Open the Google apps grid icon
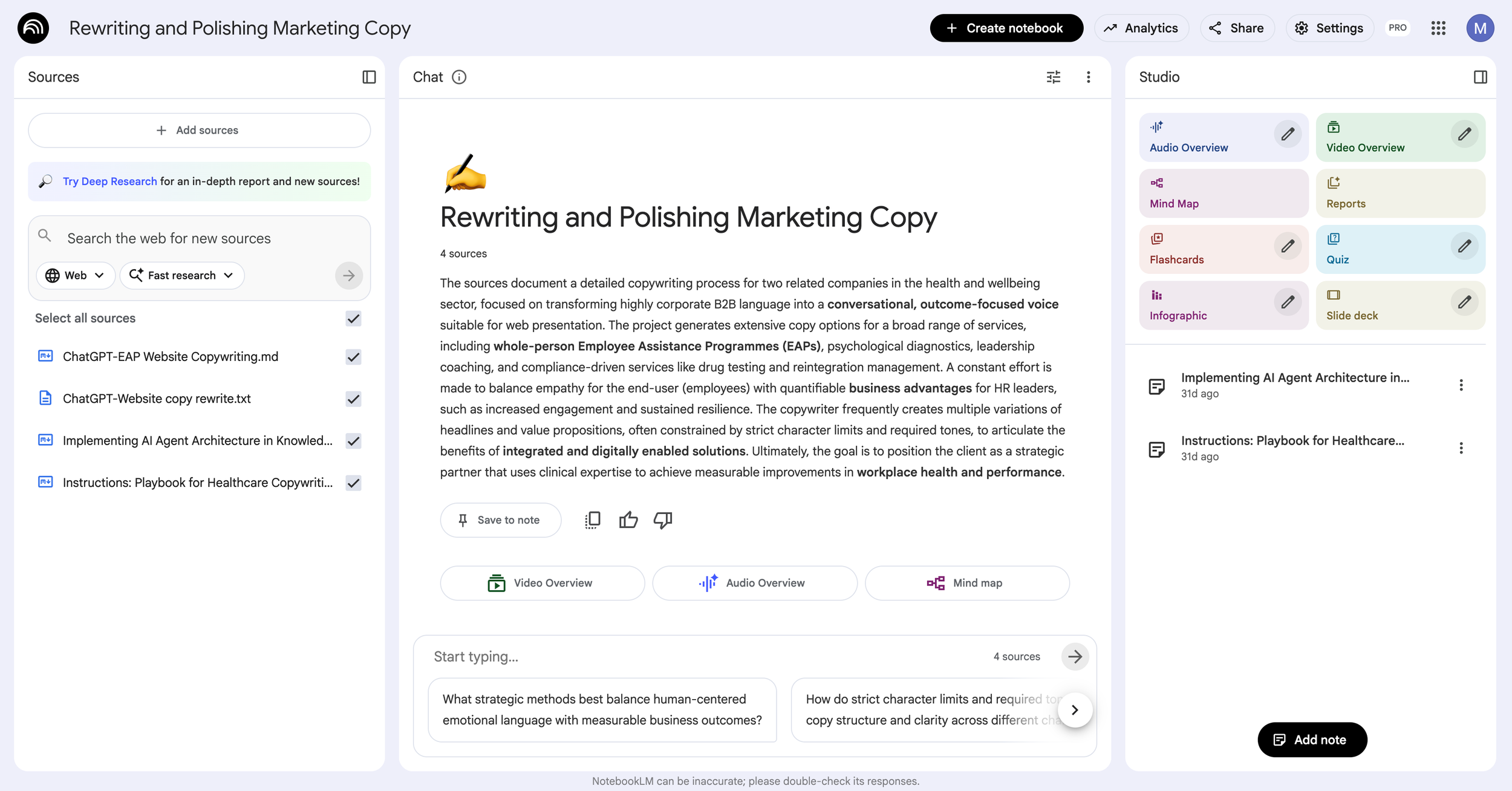Screen dimensions: 1512x791 [1438, 28]
